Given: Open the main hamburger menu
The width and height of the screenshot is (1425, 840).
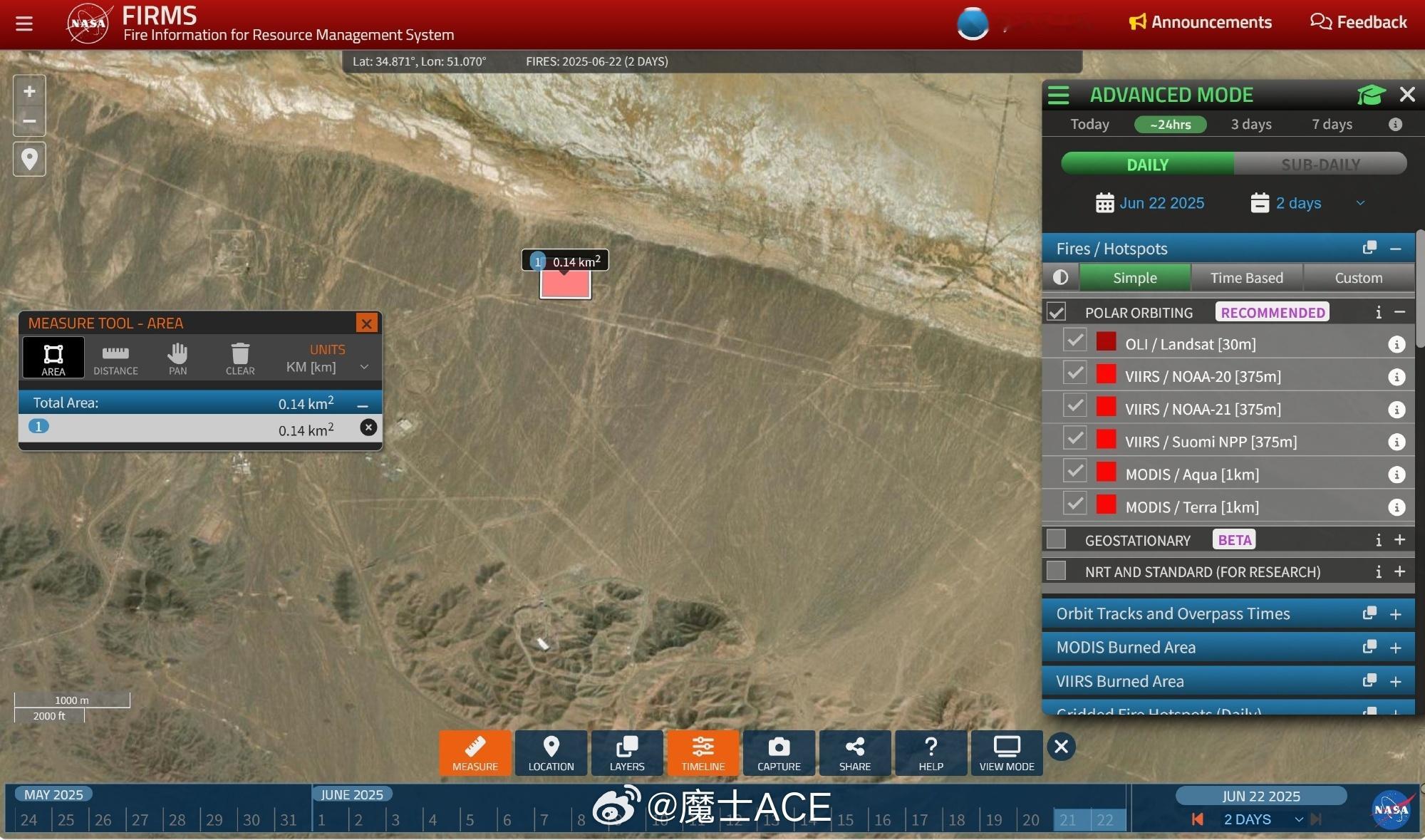Looking at the screenshot, I should pyautogui.click(x=24, y=24).
